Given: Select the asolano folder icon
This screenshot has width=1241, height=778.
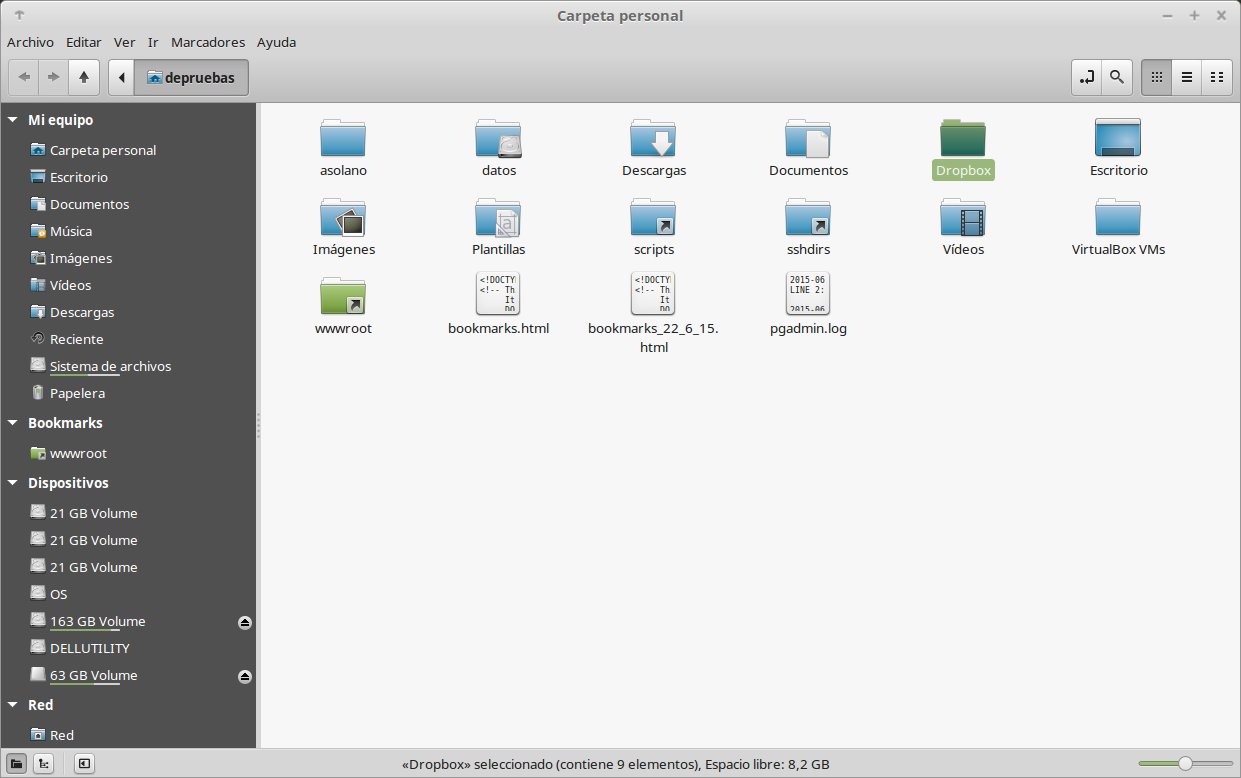Looking at the screenshot, I should pyautogui.click(x=343, y=138).
